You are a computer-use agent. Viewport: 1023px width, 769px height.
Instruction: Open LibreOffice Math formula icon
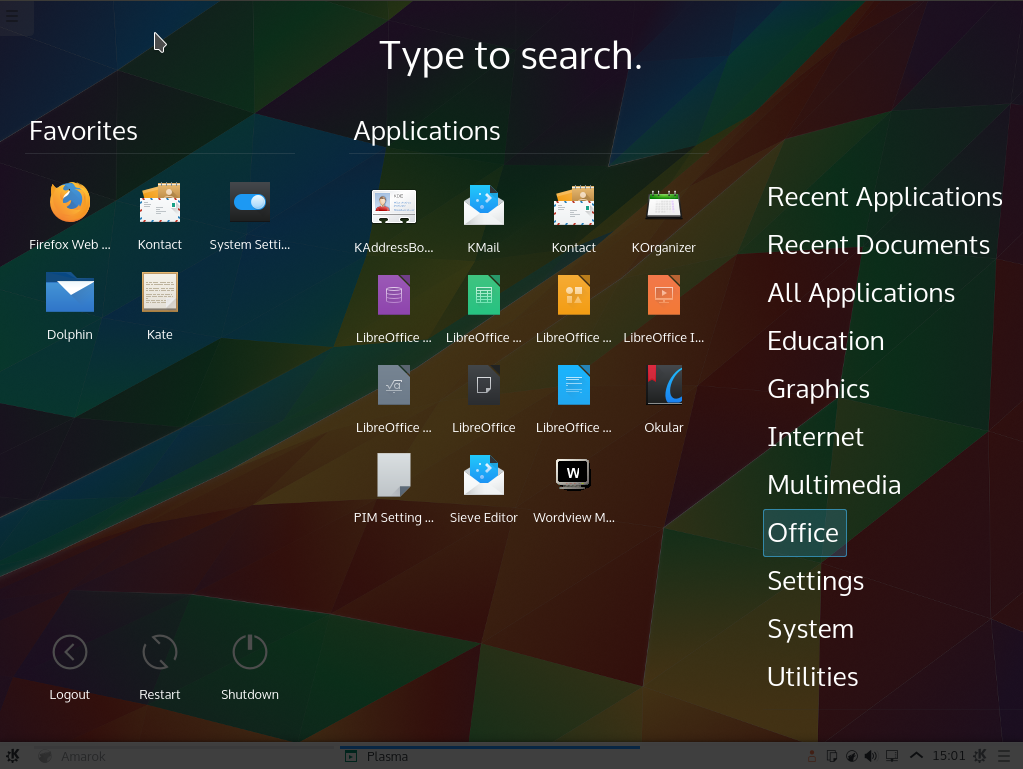(393, 399)
